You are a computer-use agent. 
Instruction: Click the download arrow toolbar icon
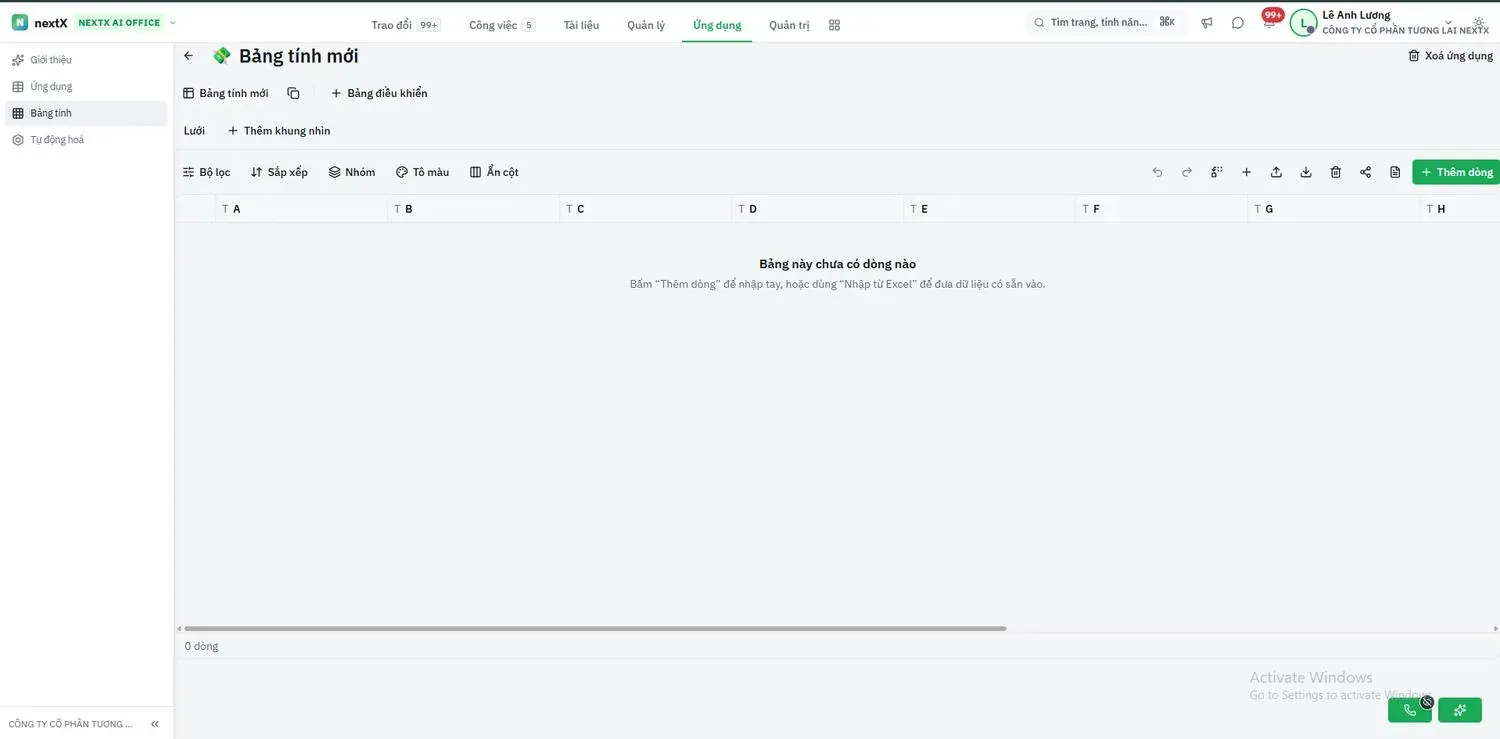click(x=1306, y=172)
